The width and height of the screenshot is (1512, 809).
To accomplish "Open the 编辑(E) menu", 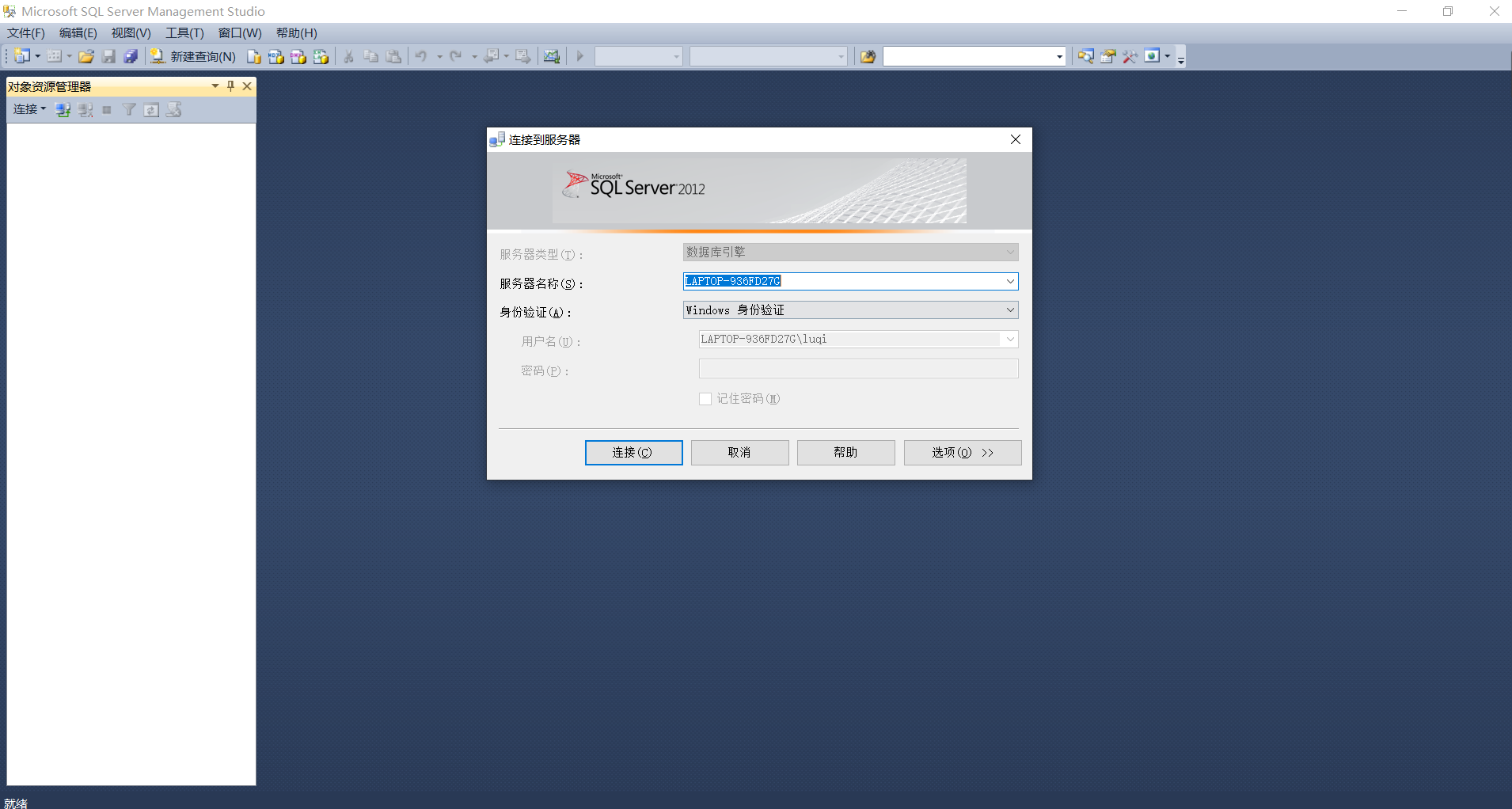I will tap(78, 33).
